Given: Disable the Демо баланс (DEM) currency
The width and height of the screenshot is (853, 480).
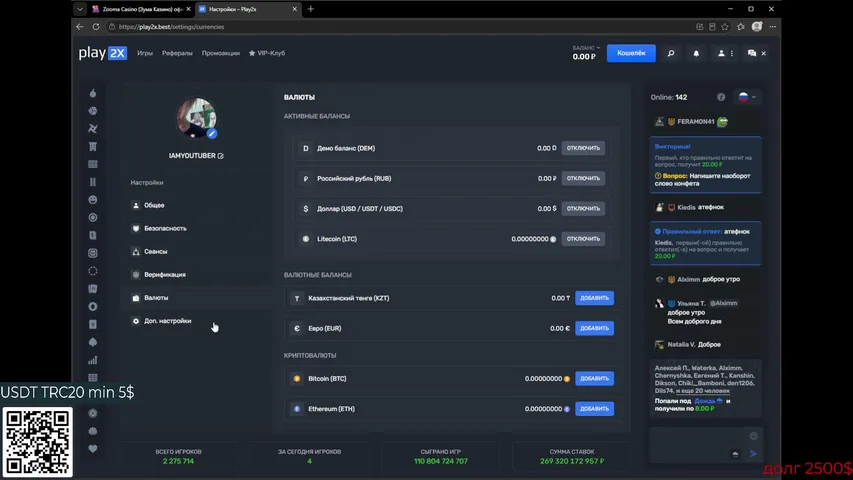Looking at the screenshot, I should tap(583, 148).
